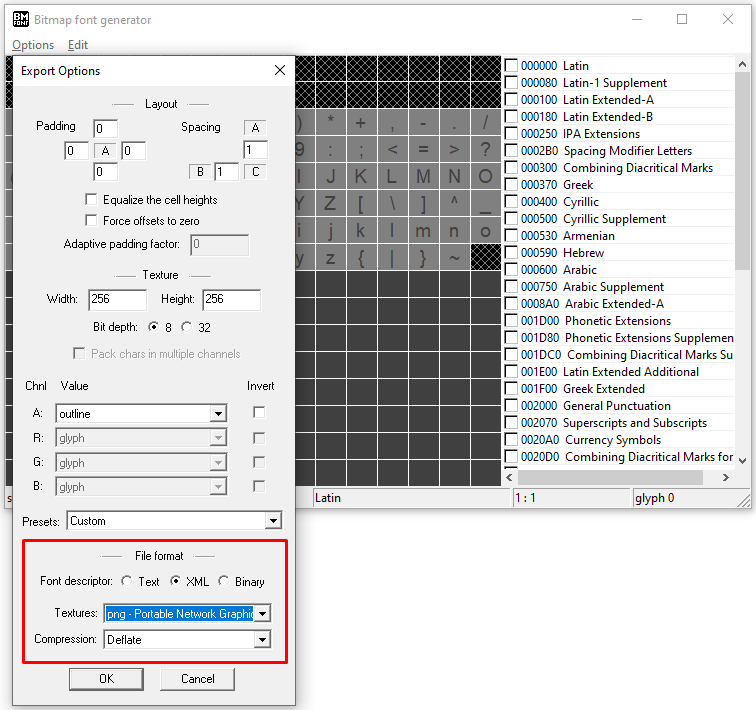Image resolution: width=756 pixels, height=710 pixels.
Task: Select 8 bit depth radio button
Action: [153, 327]
